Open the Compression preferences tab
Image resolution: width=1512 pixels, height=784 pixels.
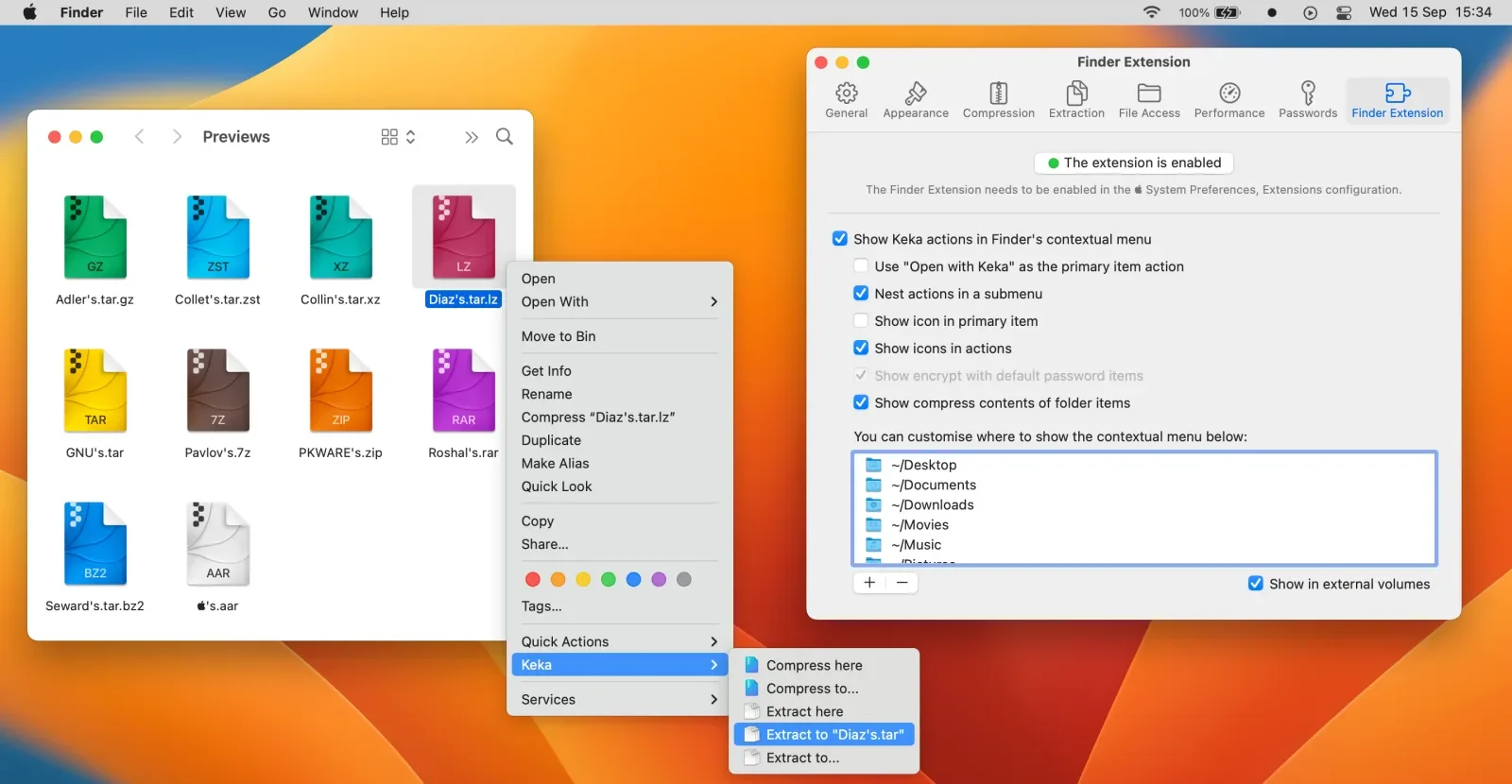[x=999, y=99]
